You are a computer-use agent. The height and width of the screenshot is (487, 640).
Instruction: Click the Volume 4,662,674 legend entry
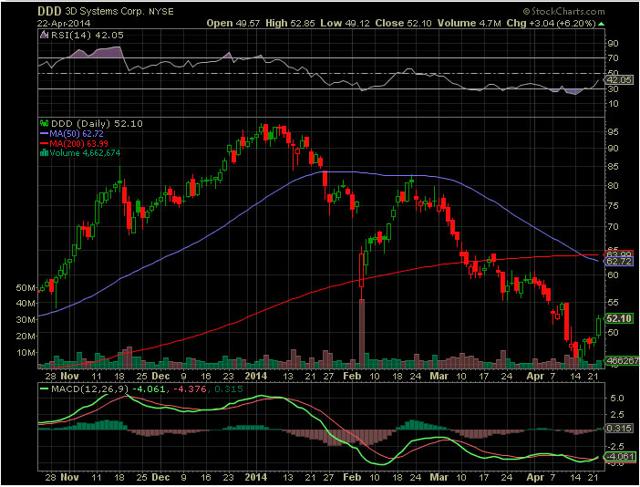click(x=85, y=153)
